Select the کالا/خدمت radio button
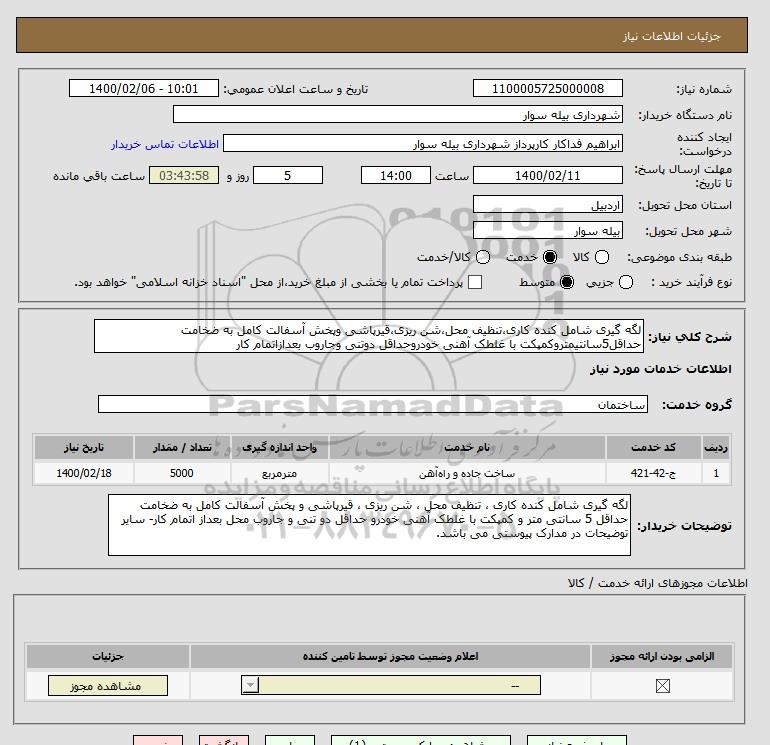This screenshot has width=770, height=745. click(483, 257)
